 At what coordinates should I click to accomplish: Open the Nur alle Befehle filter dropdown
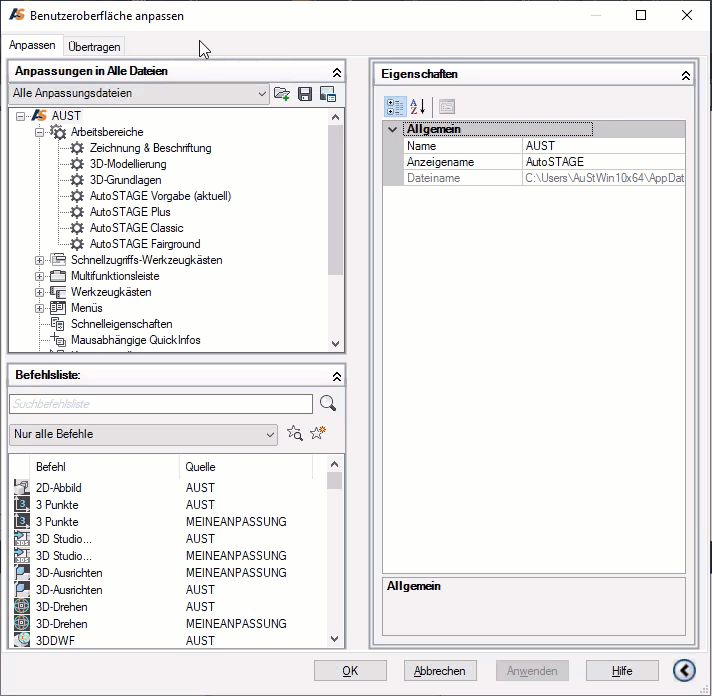[x=143, y=434]
